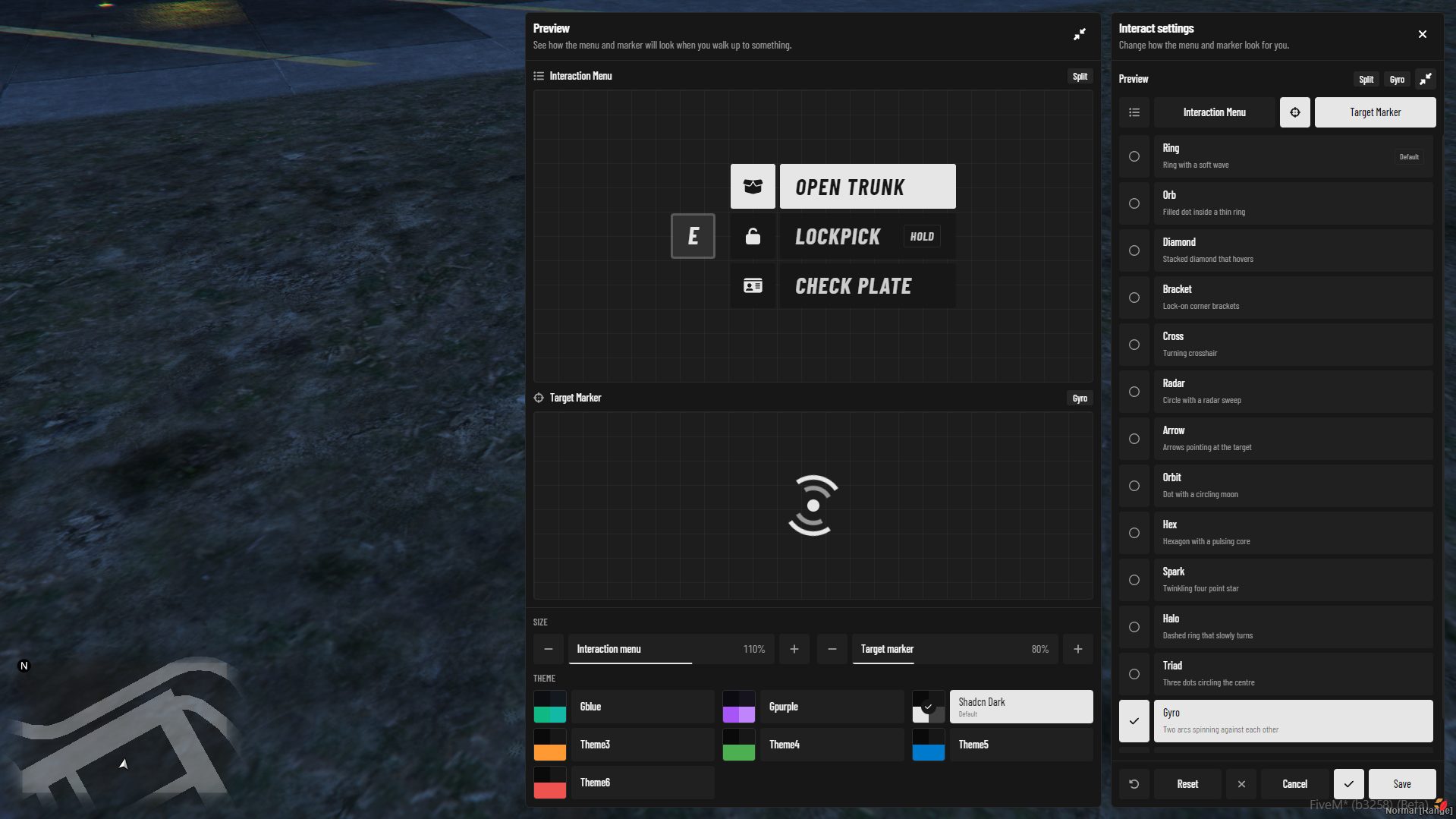Click the Gyro tag in Interact settings
Image resolution: width=1456 pixels, height=819 pixels.
click(1397, 79)
